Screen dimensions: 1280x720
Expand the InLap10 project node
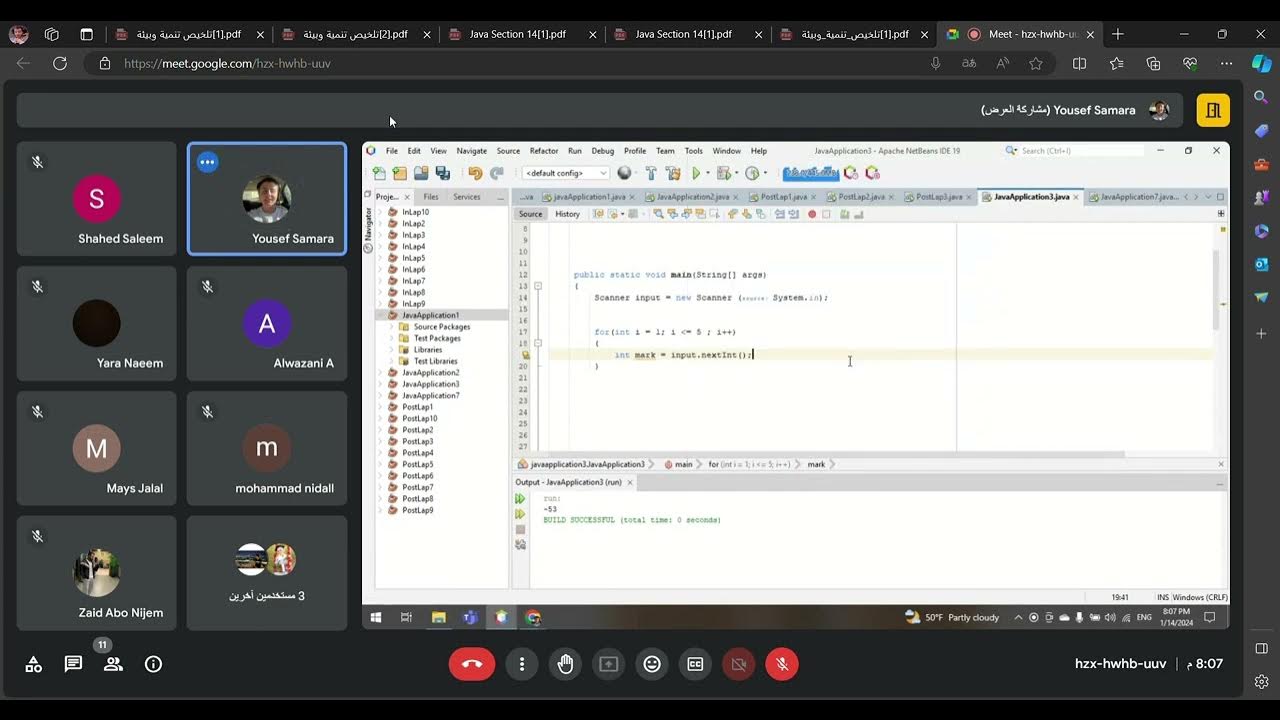pyautogui.click(x=380, y=212)
